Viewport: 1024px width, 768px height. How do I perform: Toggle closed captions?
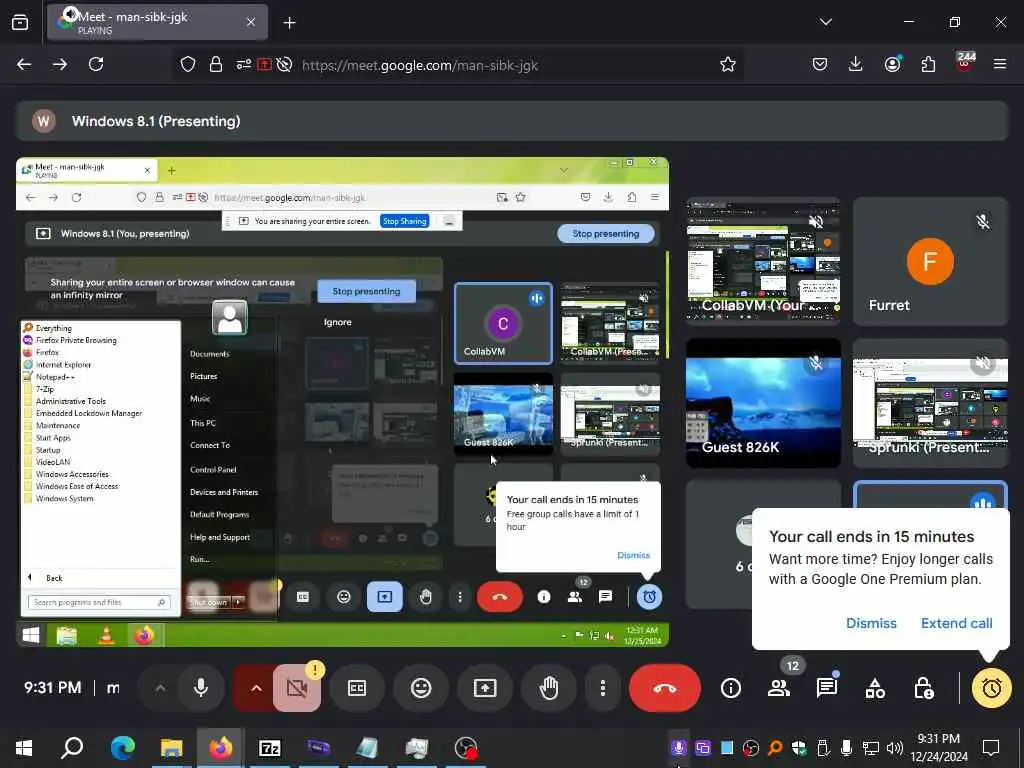tap(357, 688)
